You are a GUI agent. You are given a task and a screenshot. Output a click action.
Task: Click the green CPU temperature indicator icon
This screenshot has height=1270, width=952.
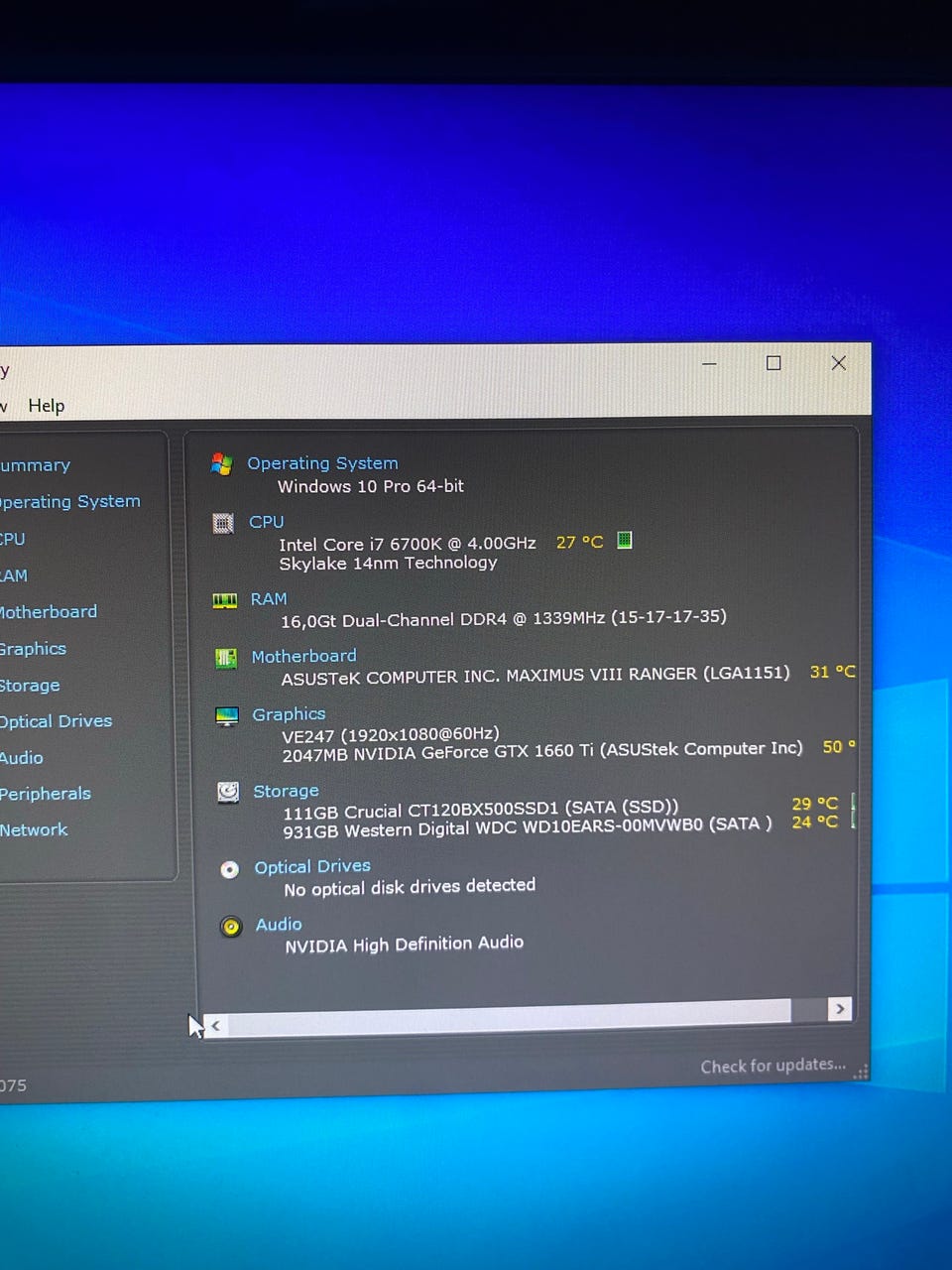coord(625,540)
